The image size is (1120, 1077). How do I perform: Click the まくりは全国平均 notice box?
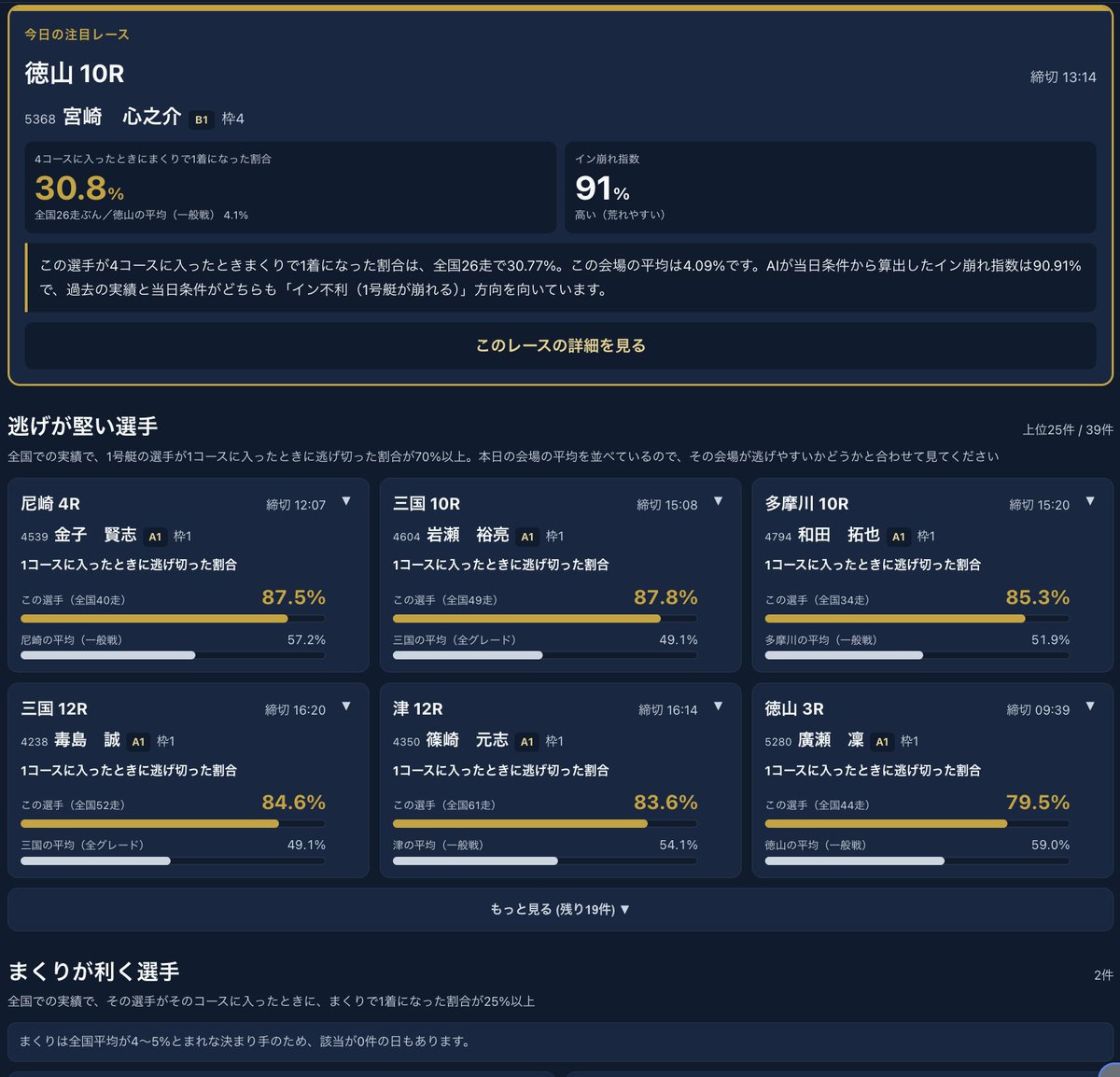click(x=560, y=1042)
